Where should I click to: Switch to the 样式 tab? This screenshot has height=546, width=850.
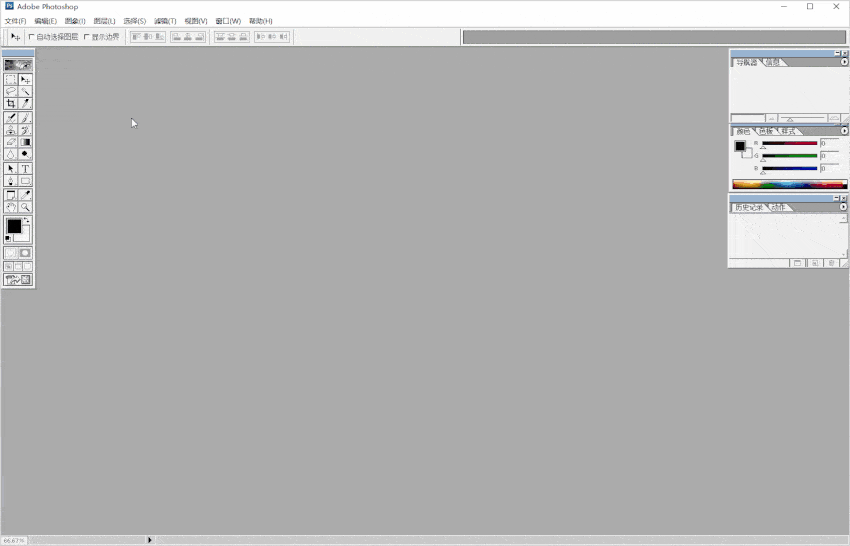pos(788,131)
